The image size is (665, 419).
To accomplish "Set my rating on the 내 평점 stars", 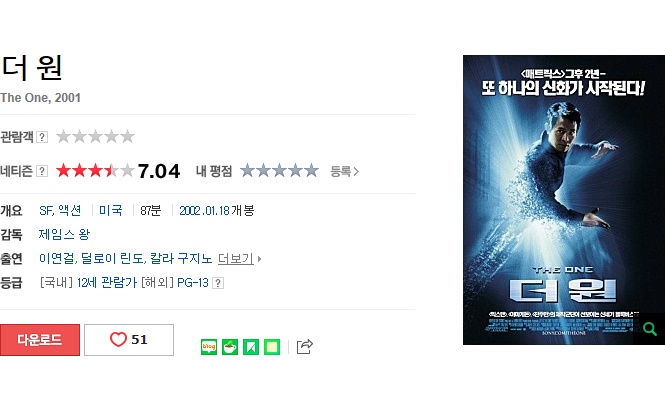I will (279, 170).
